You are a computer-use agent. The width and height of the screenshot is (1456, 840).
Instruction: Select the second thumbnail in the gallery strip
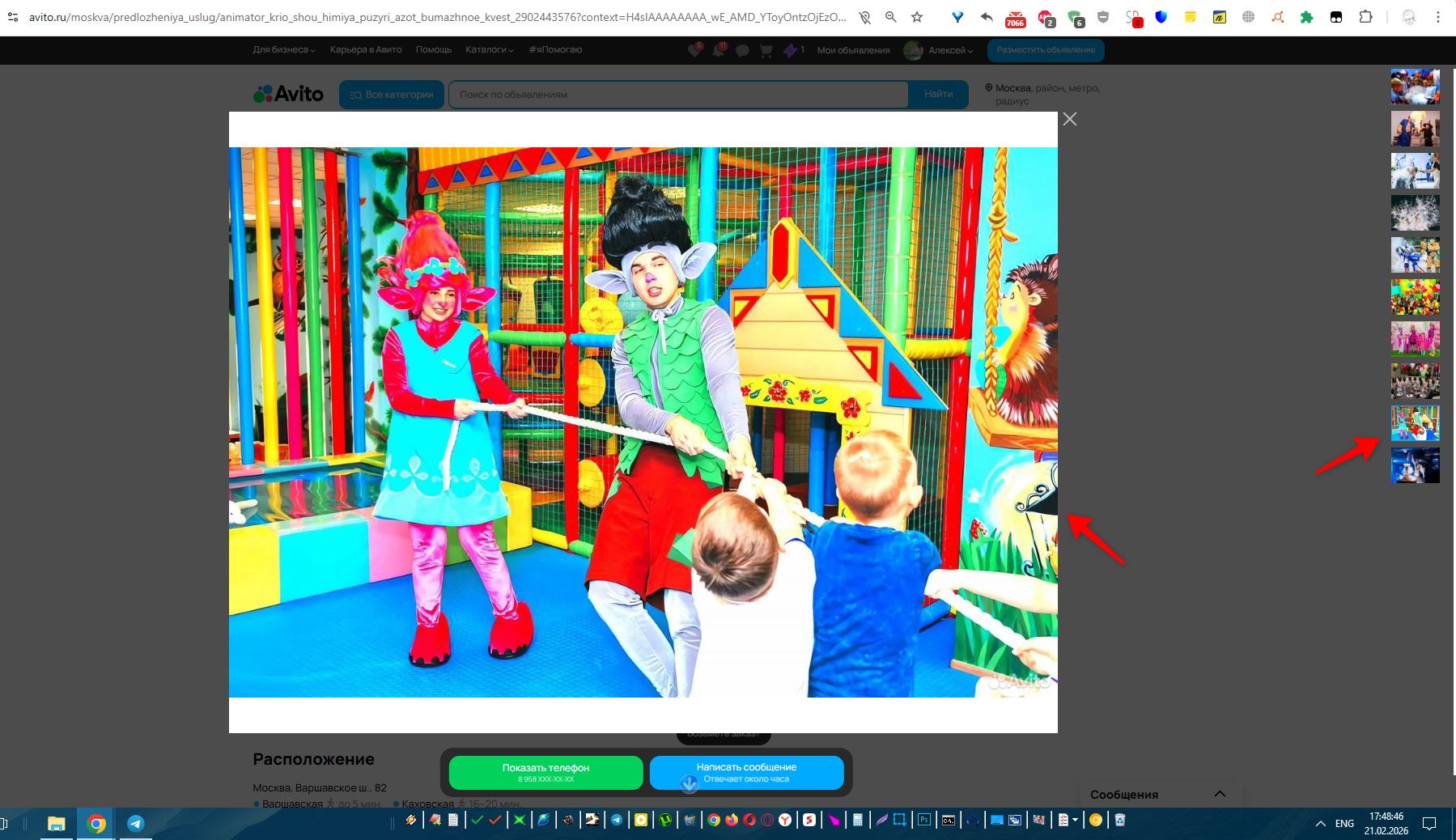point(1415,129)
